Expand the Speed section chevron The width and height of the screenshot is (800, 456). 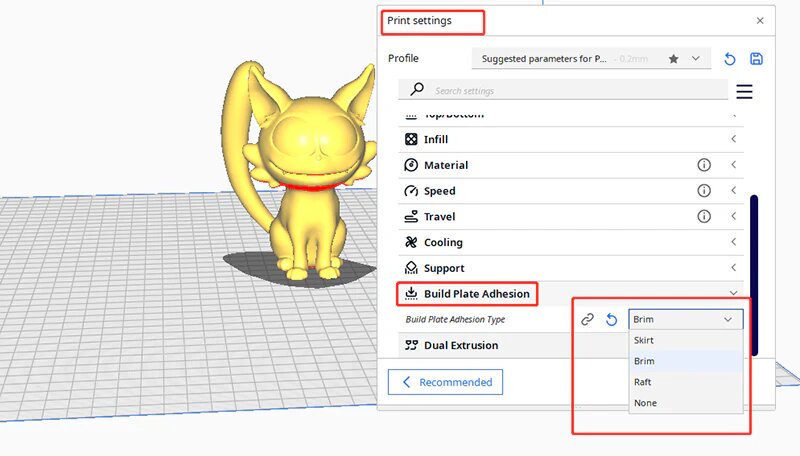tap(733, 190)
